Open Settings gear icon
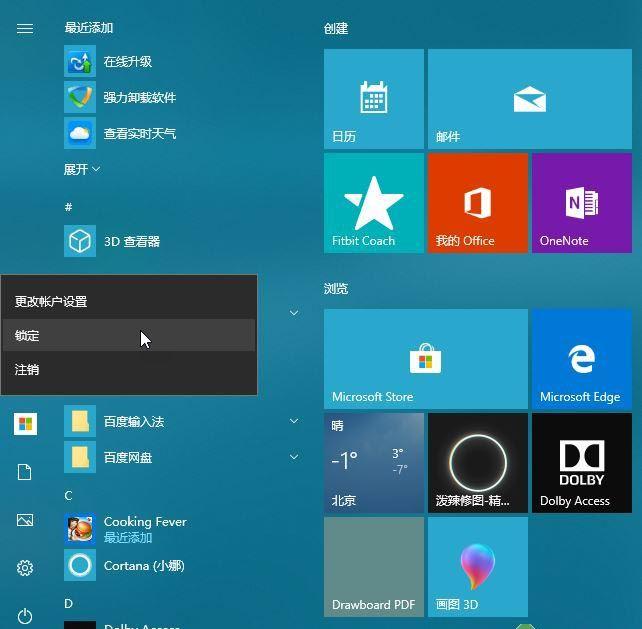This screenshot has width=642, height=629. (x=25, y=568)
